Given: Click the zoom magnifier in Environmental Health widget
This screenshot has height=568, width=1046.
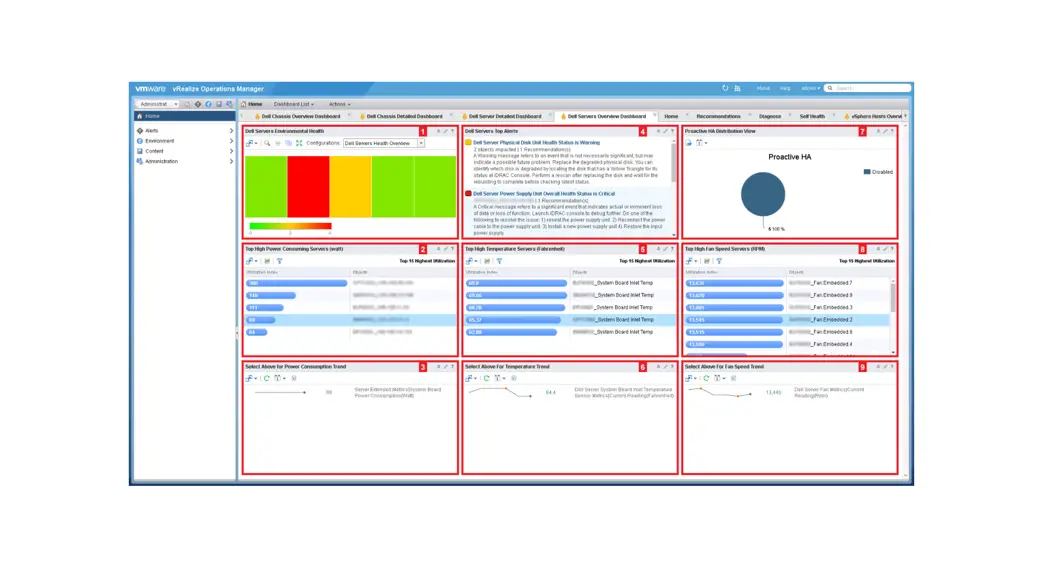Looking at the screenshot, I should point(267,144).
